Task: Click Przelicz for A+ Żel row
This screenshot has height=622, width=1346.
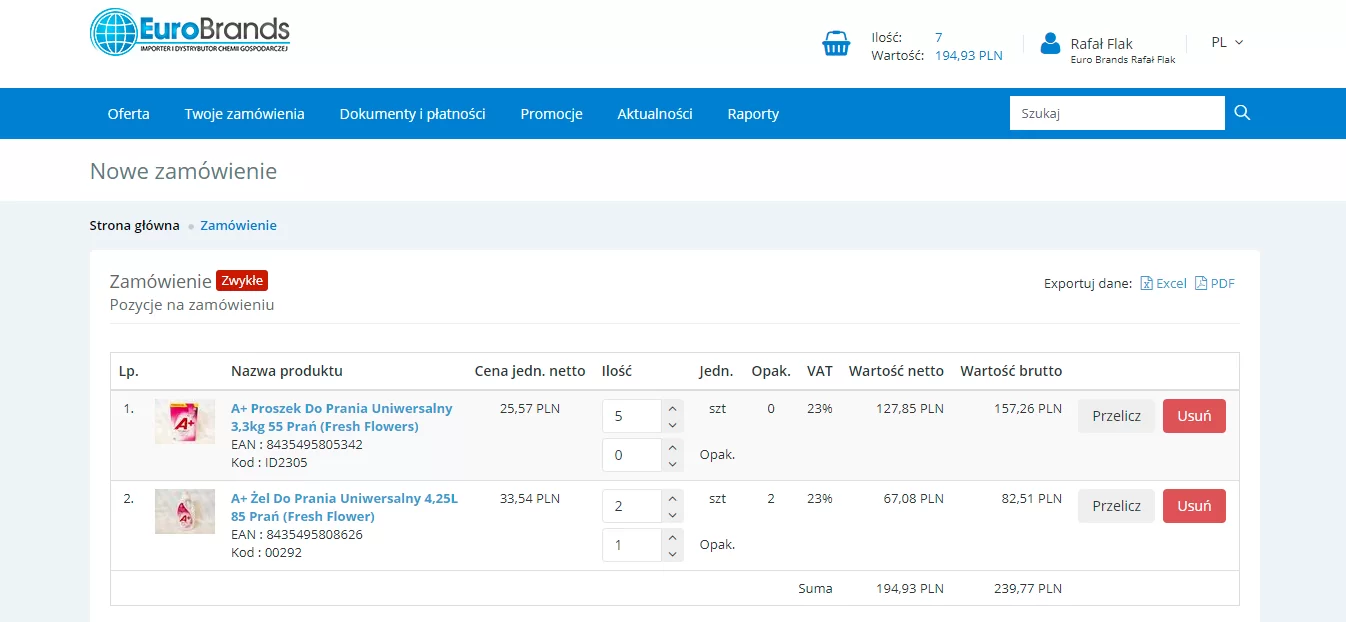Action: pyautogui.click(x=1116, y=506)
